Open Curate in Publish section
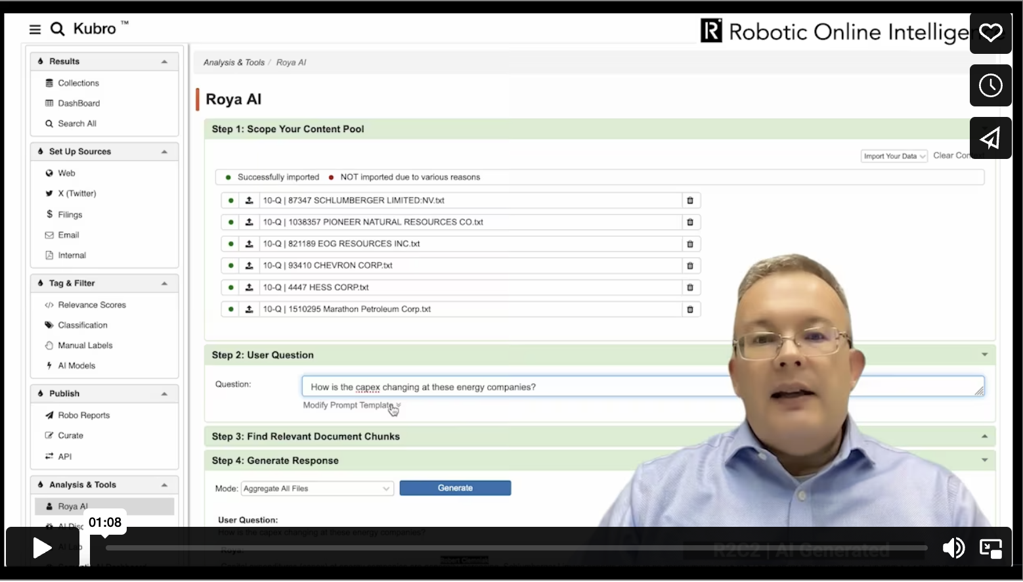Image resolution: width=1023 pixels, height=582 pixels. tap(70, 435)
